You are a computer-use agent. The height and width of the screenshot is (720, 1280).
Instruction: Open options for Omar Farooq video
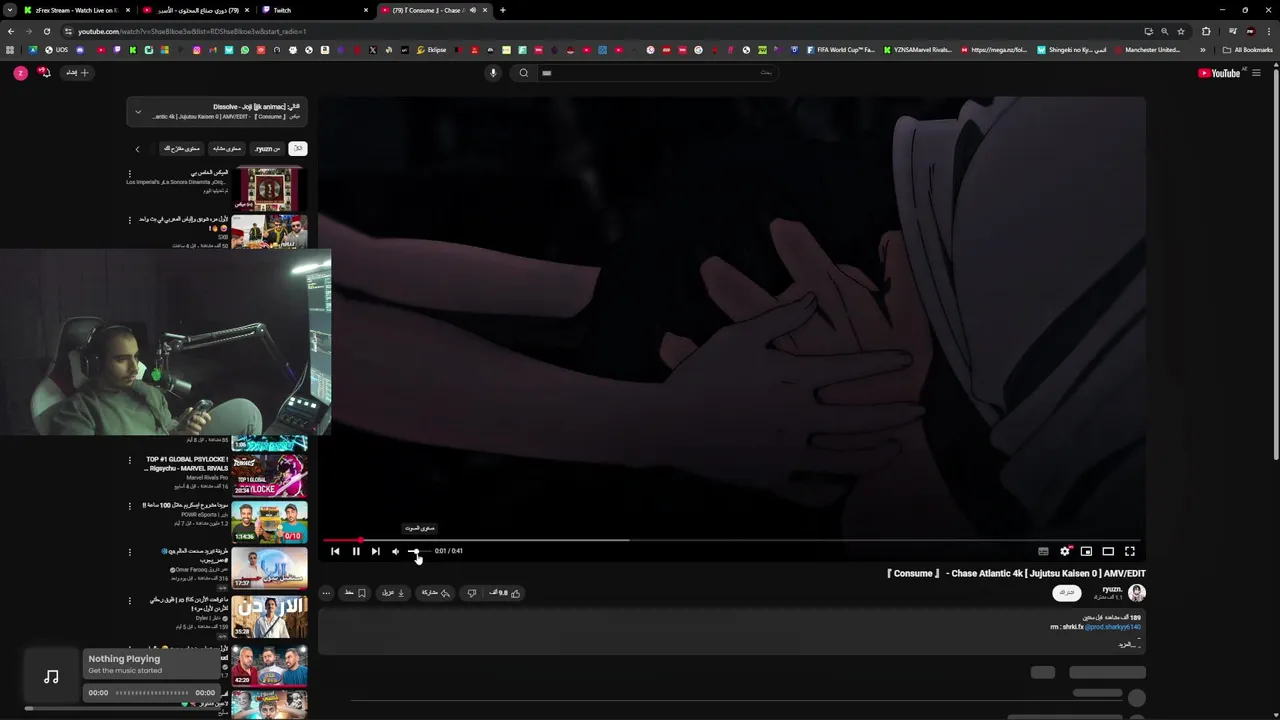click(129, 552)
